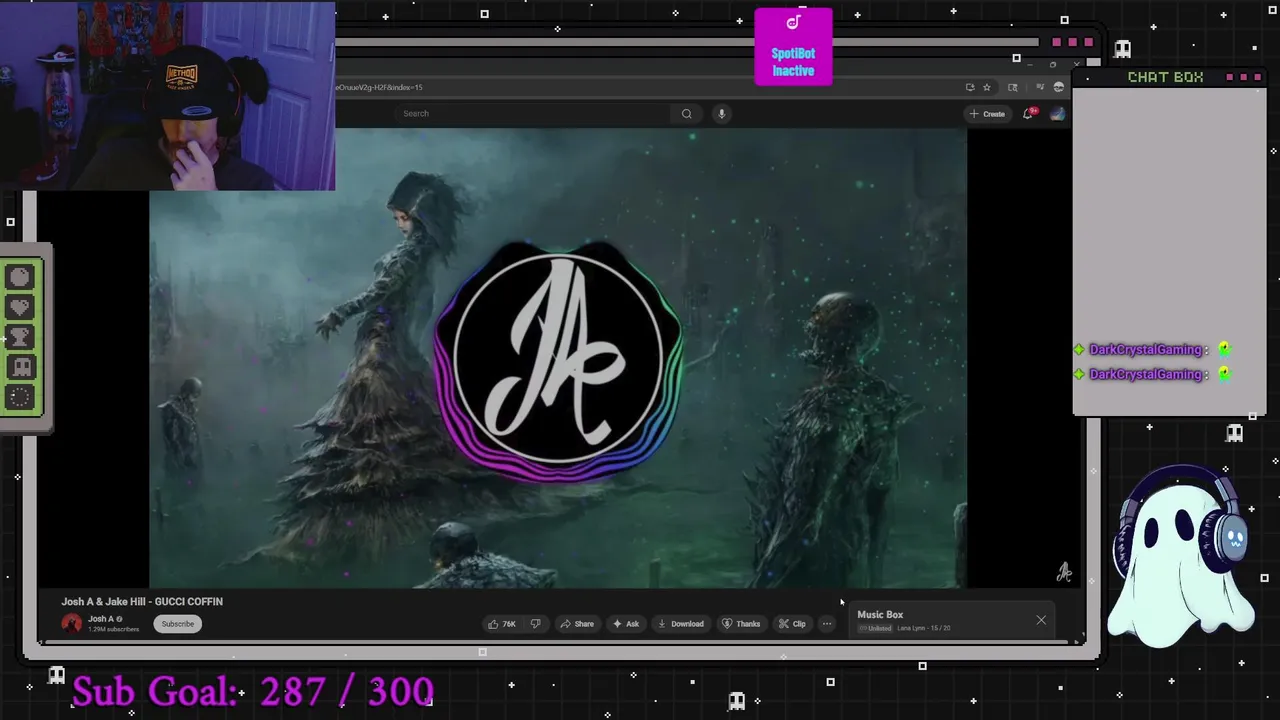Click the circle icon in left overlay panel
This screenshot has height=720, width=1280.
[x=20, y=277]
